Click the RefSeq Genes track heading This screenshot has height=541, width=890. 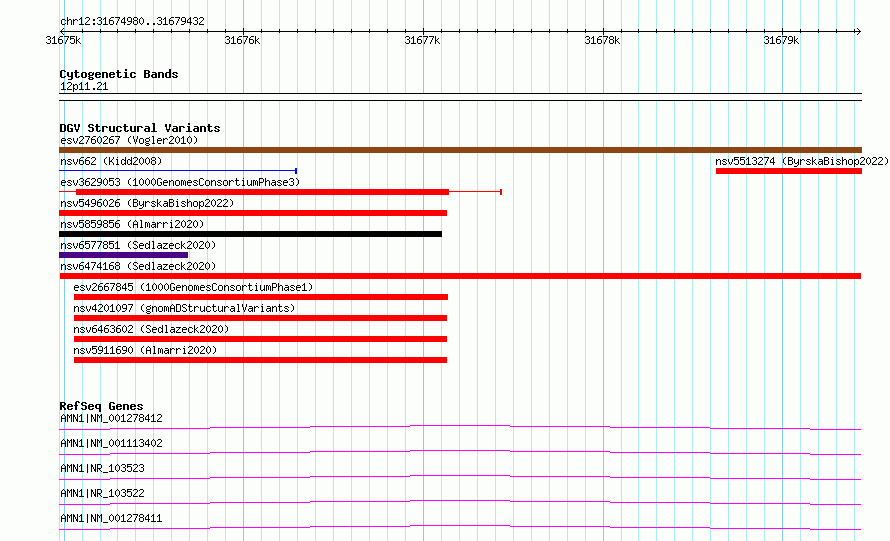[101, 406]
